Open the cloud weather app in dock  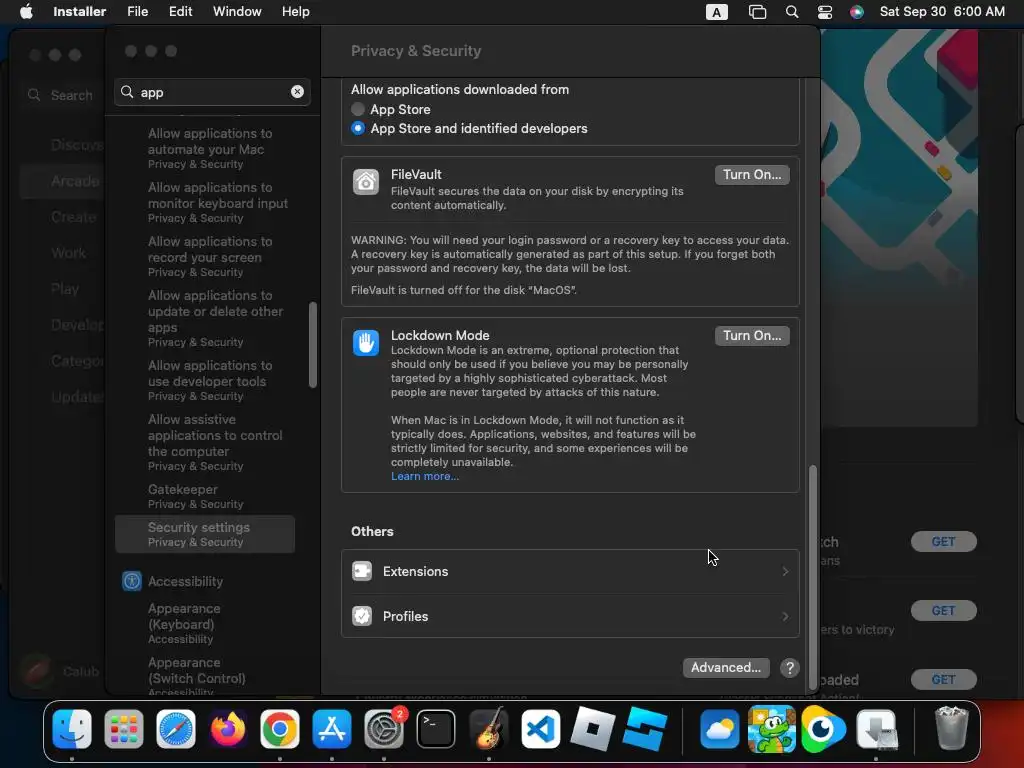(x=720, y=729)
